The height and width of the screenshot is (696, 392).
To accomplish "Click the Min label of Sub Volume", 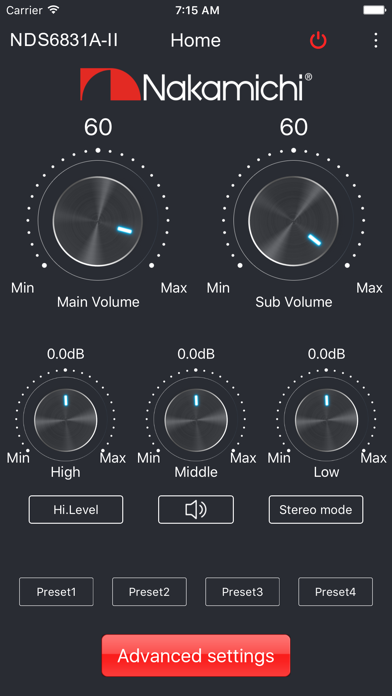I will (218, 288).
